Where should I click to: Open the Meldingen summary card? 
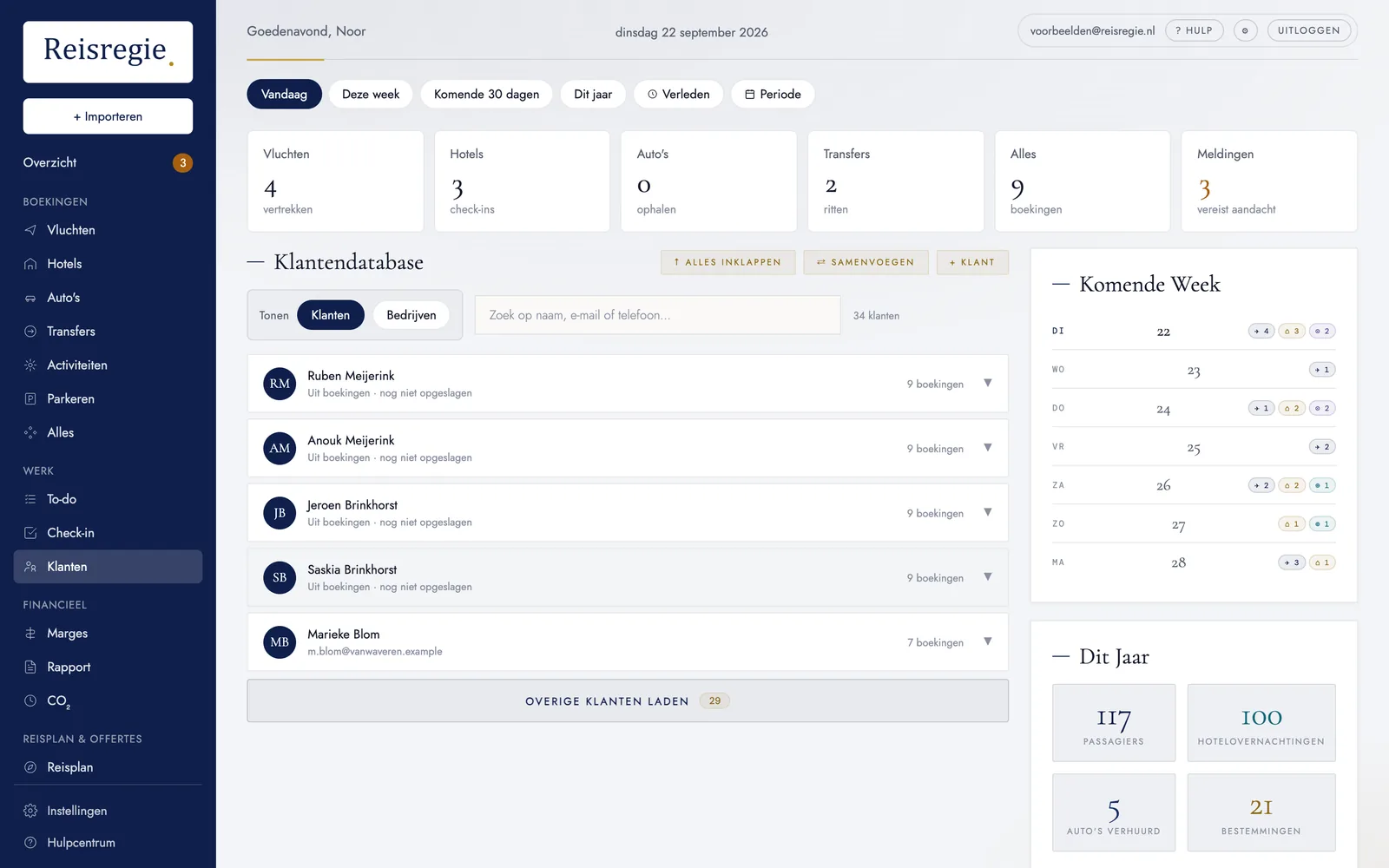[x=1268, y=181]
